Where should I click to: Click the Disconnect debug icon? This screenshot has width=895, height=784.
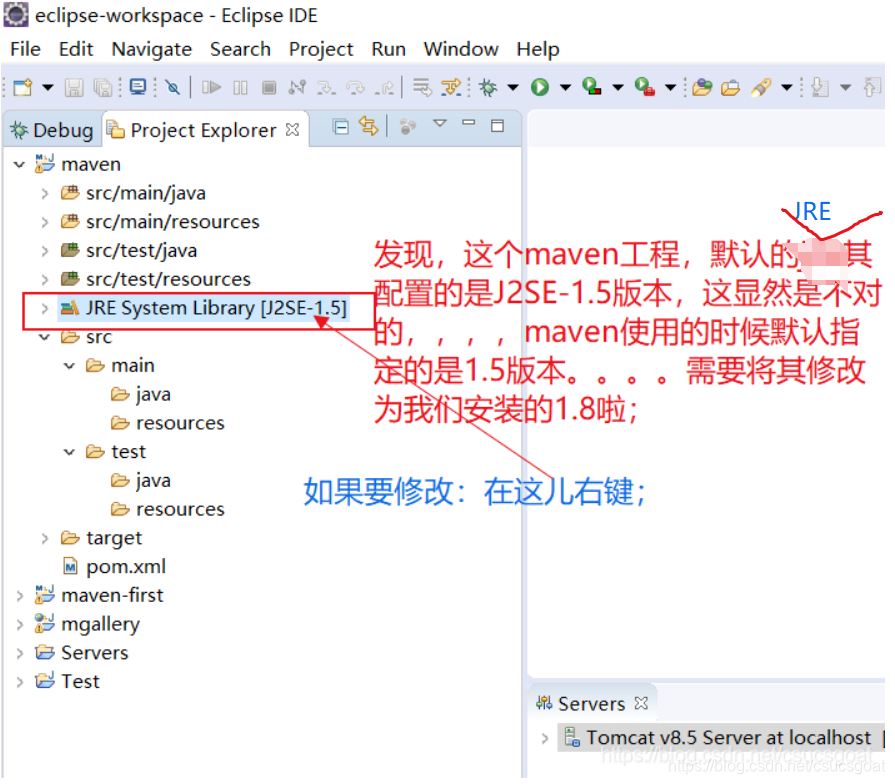click(297, 87)
